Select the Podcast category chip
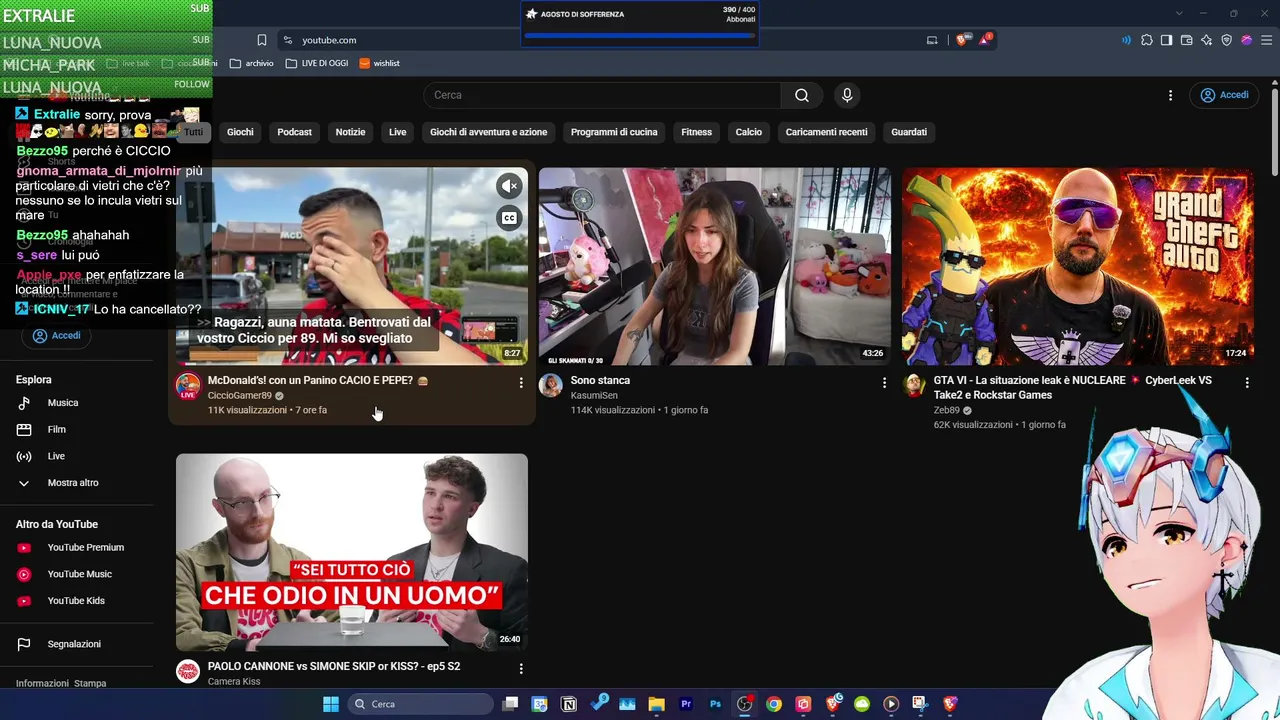This screenshot has width=1280, height=720. (294, 132)
